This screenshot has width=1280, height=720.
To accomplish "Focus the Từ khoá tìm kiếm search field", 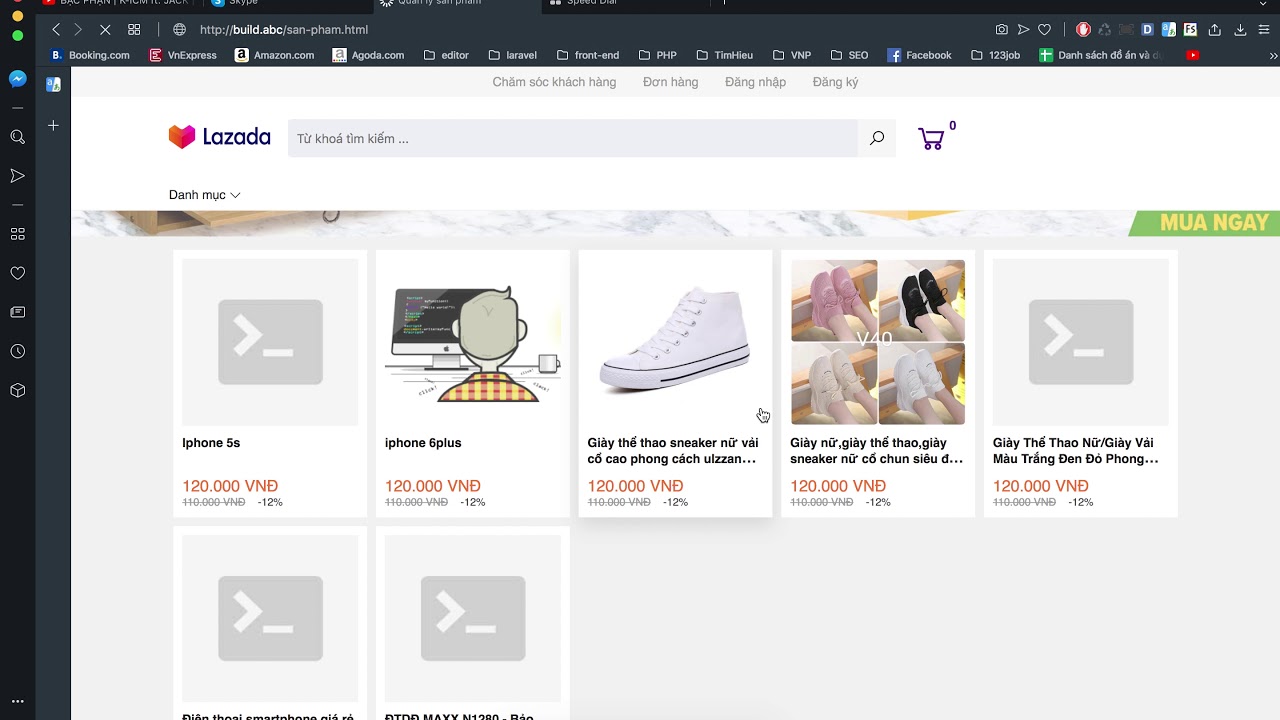I will pos(573,138).
